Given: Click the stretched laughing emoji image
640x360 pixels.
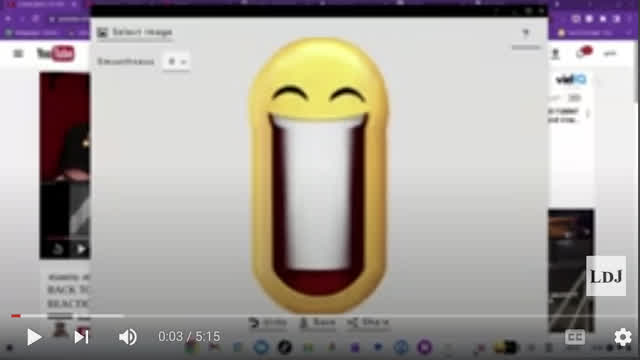Looking at the screenshot, I should [319, 176].
